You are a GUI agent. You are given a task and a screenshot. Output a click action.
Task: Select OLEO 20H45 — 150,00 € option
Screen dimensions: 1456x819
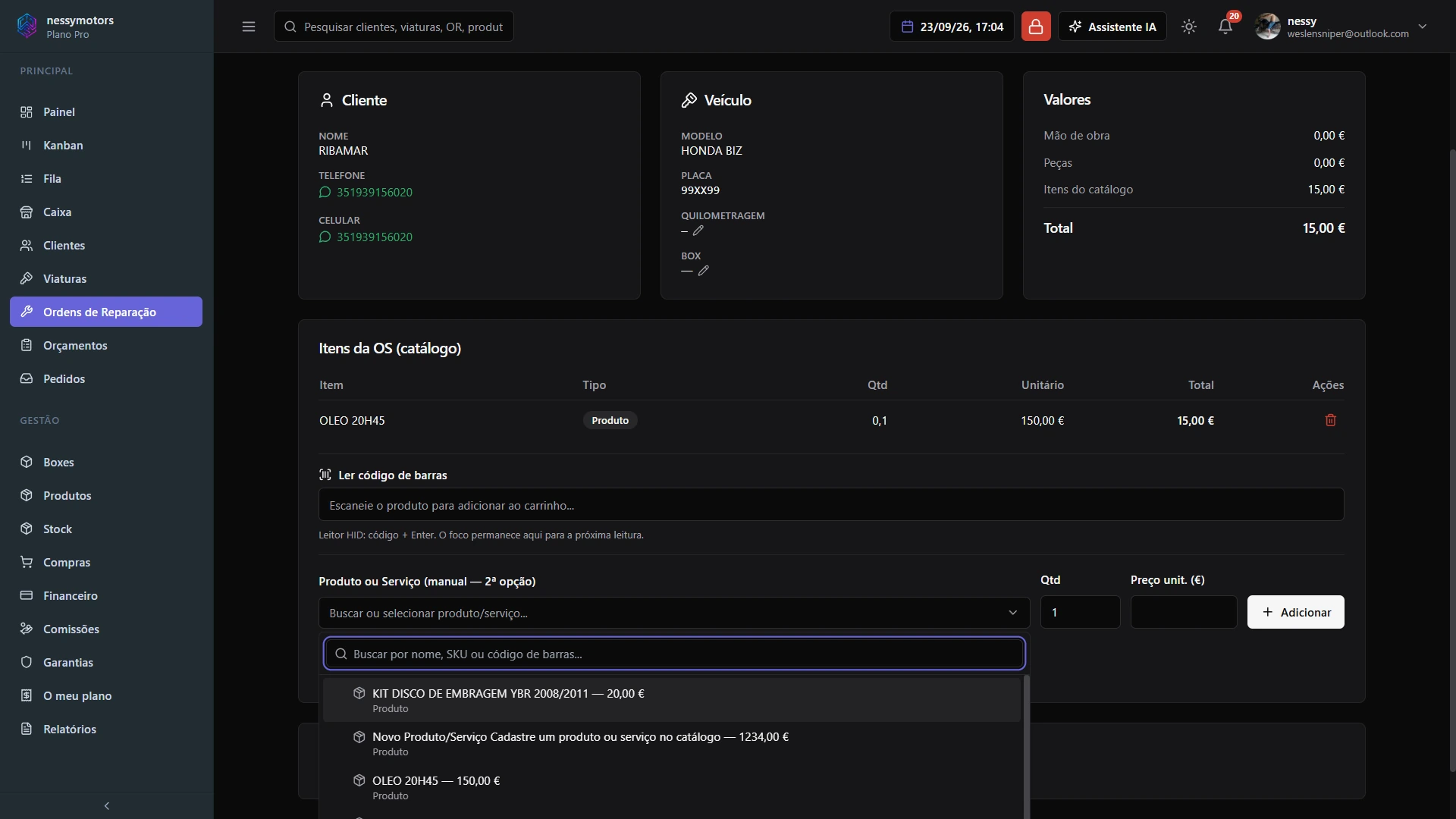(x=672, y=787)
